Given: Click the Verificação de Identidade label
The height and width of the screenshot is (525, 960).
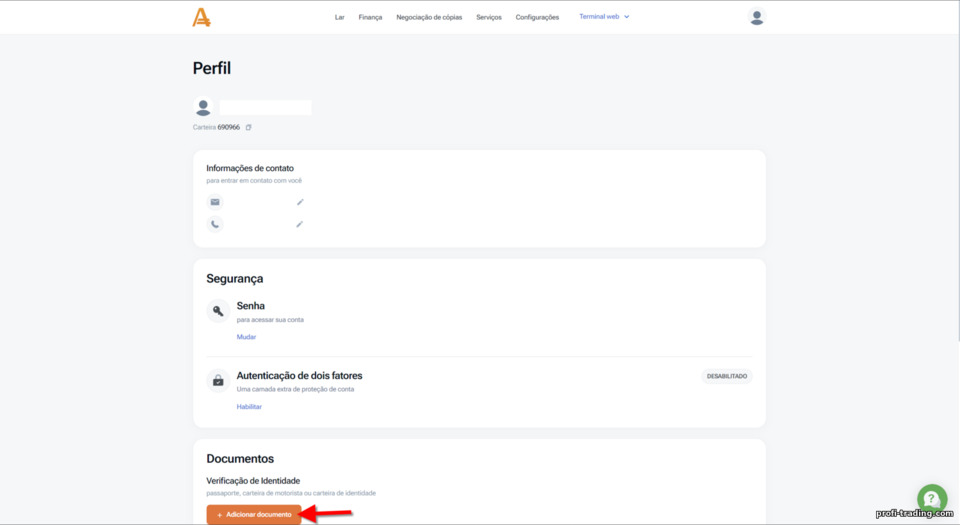Looking at the screenshot, I should 253,481.
